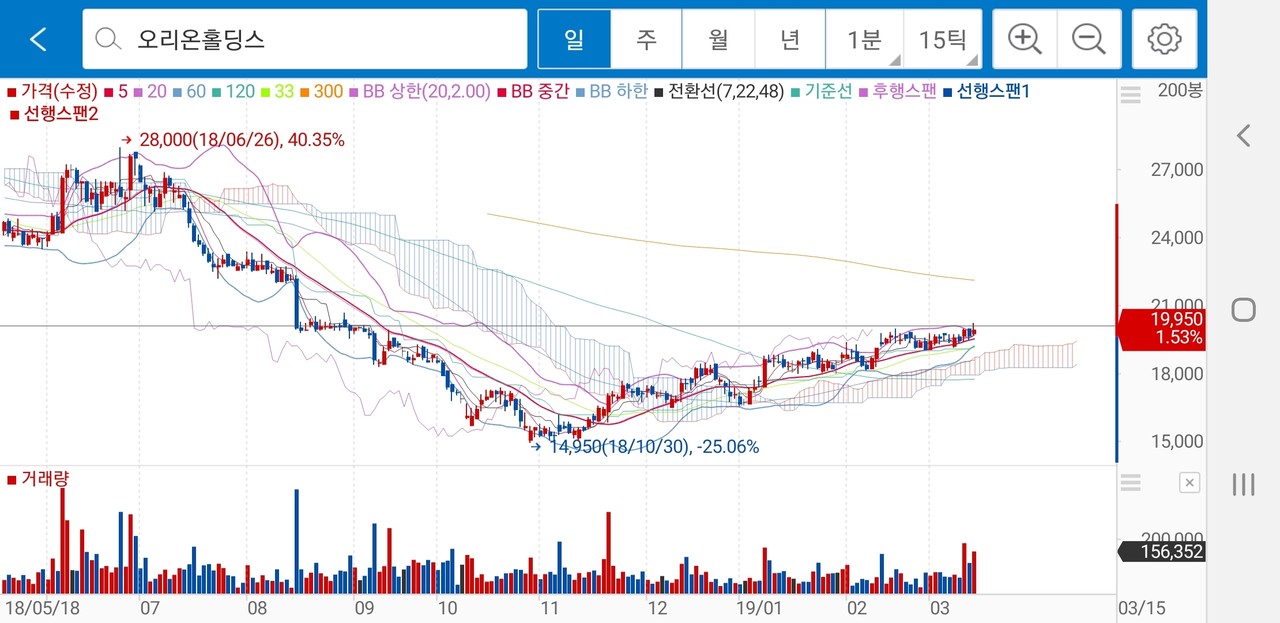Switch to weekly (주) chart tab
Screen dimensions: 1280x623
point(646,39)
